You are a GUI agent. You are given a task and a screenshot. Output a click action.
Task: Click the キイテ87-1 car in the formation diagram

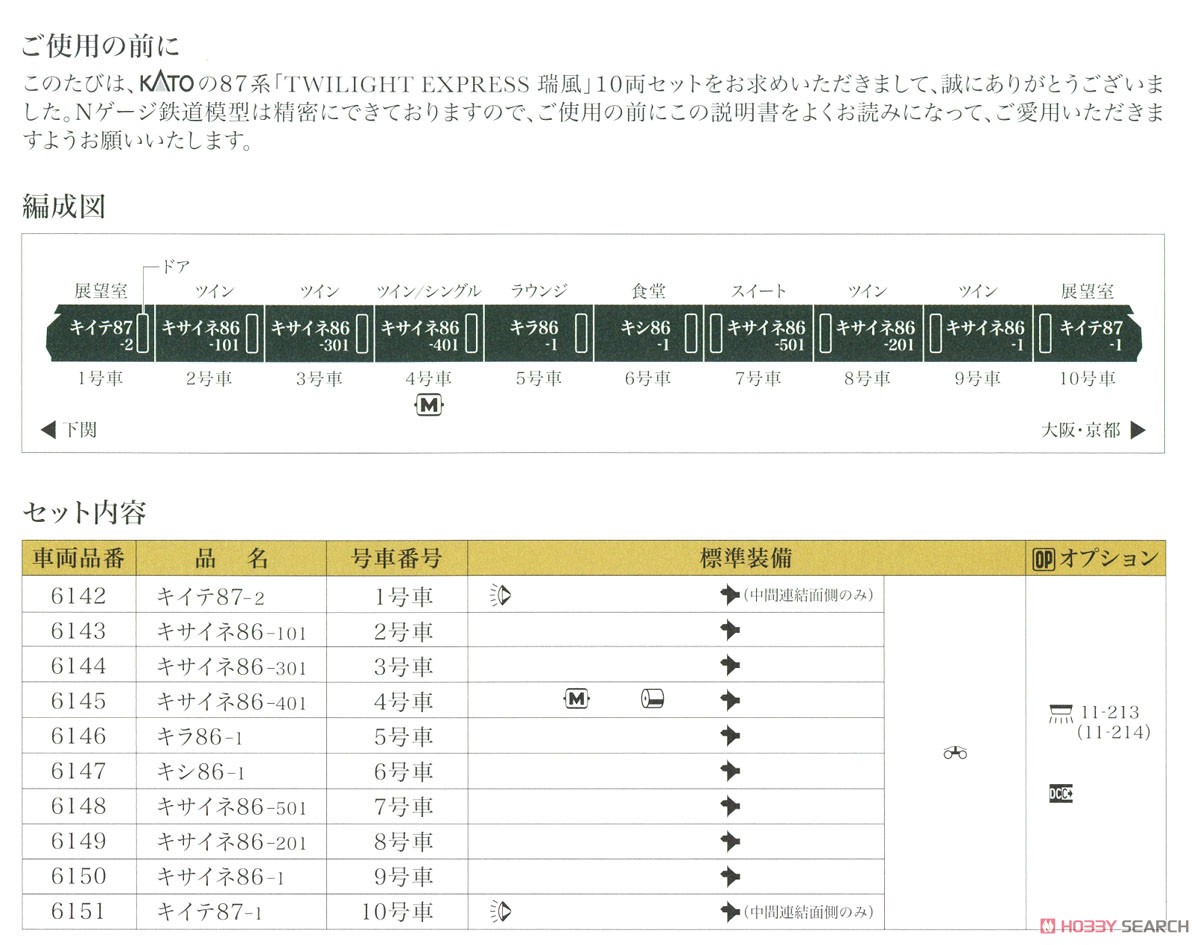pos(1089,334)
